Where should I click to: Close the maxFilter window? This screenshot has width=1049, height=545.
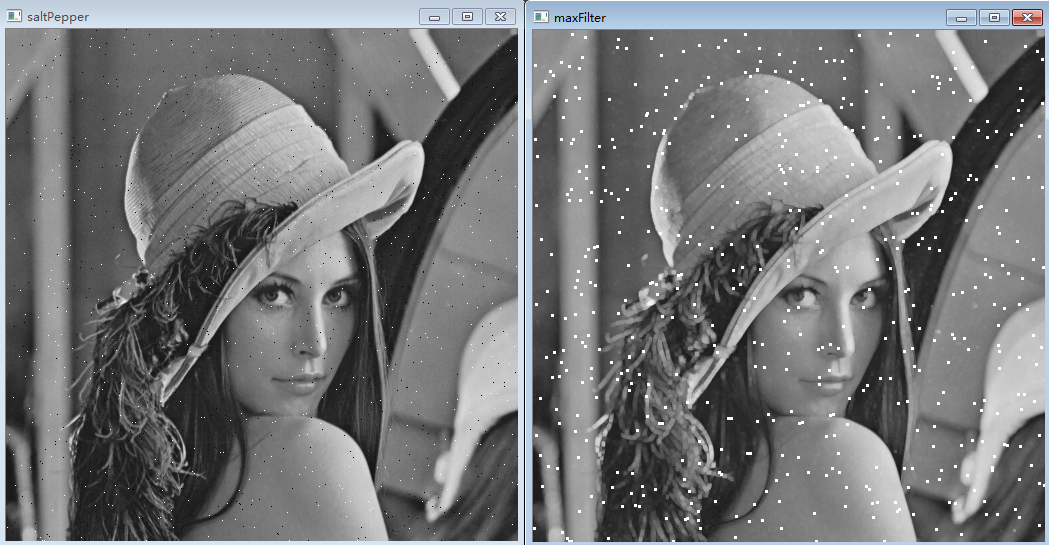[x=1028, y=17]
